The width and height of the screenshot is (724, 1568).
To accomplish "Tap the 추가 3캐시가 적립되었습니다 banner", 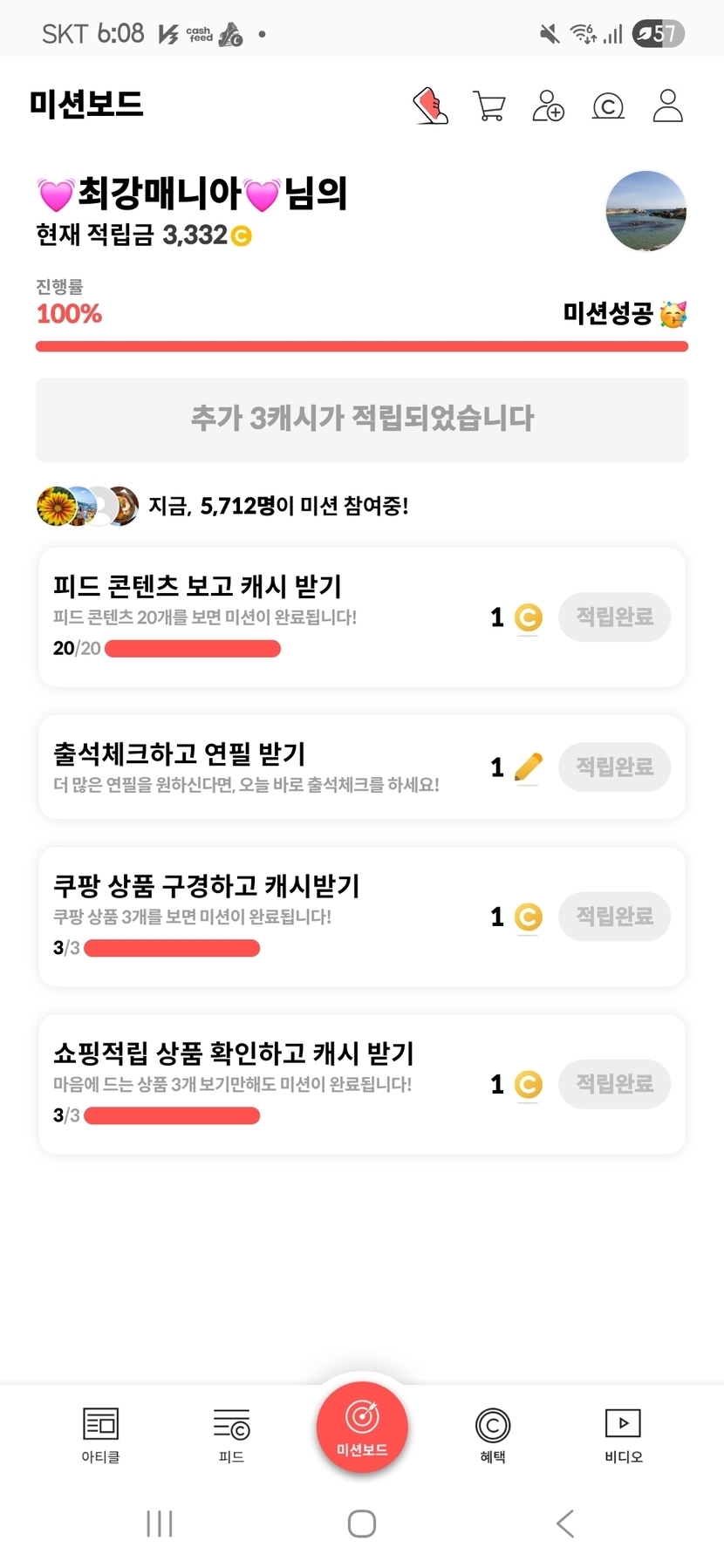I will point(362,419).
